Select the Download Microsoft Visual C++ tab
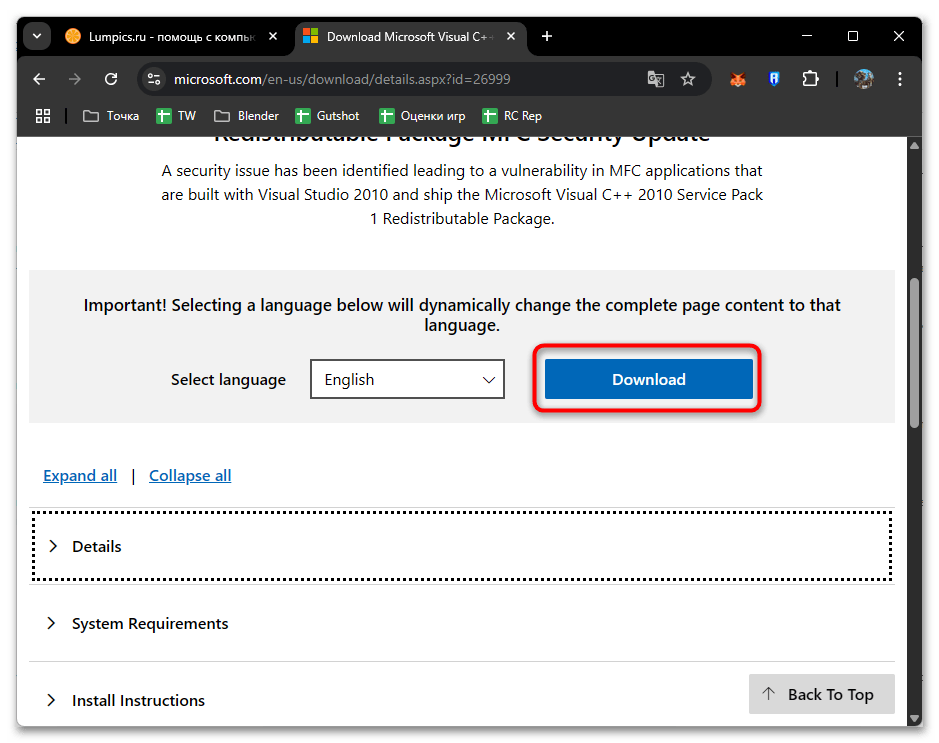This screenshot has height=743, width=939. pos(410,37)
